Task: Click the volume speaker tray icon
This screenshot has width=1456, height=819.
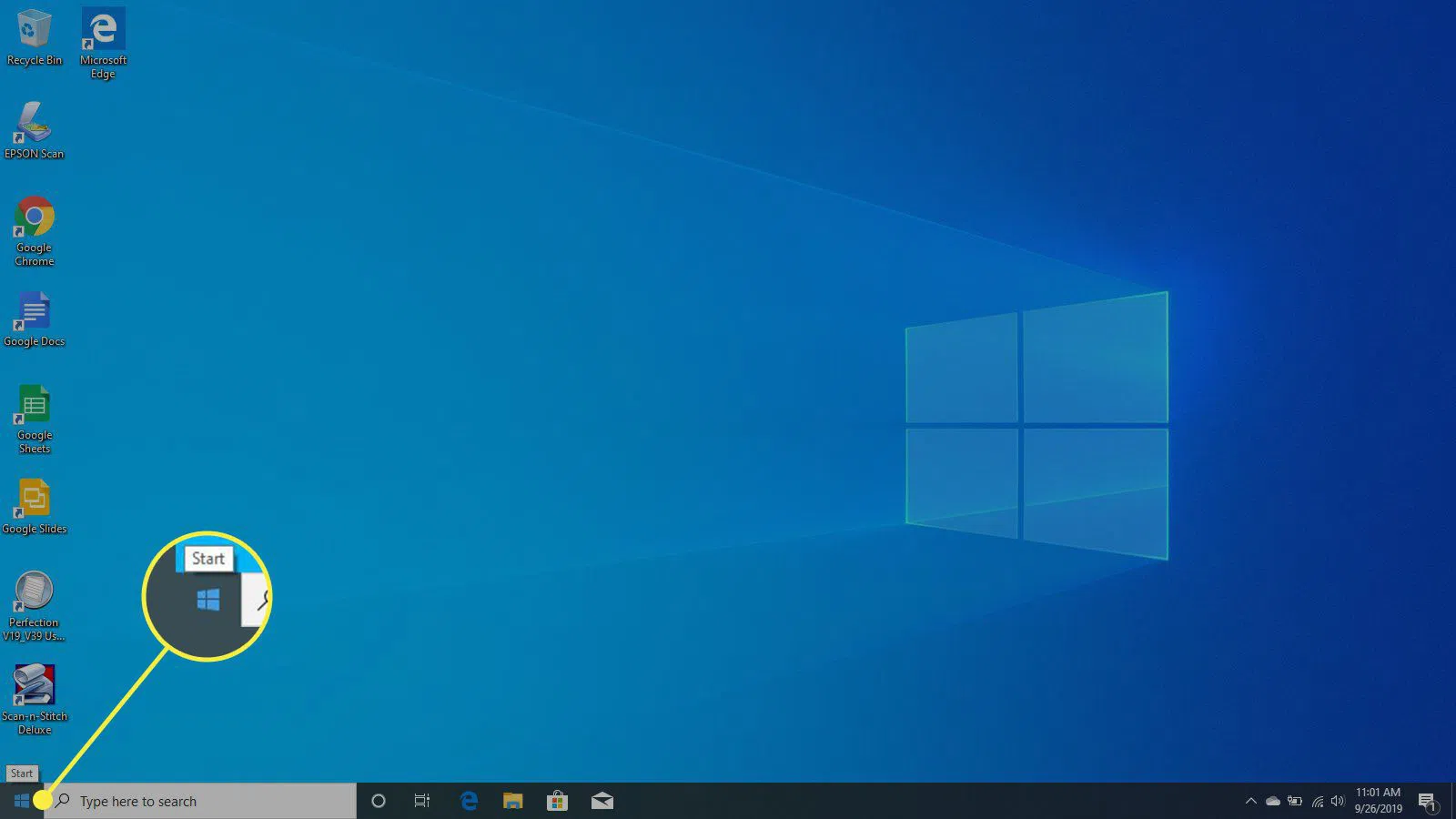Action: click(x=1337, y=801)
